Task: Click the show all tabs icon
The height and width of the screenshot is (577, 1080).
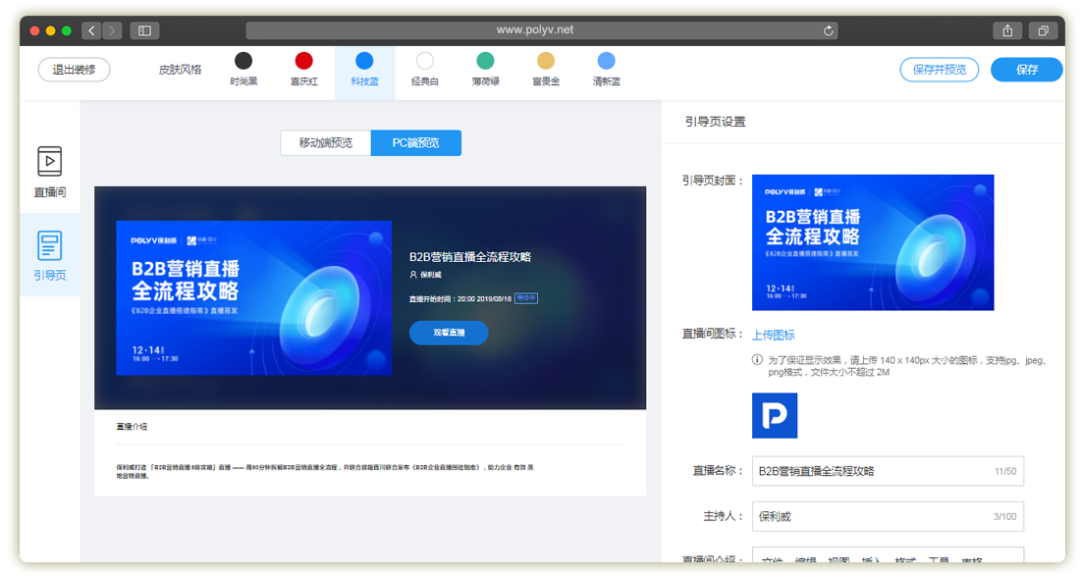Action: pyautogui.click(x=1043, y=30)
